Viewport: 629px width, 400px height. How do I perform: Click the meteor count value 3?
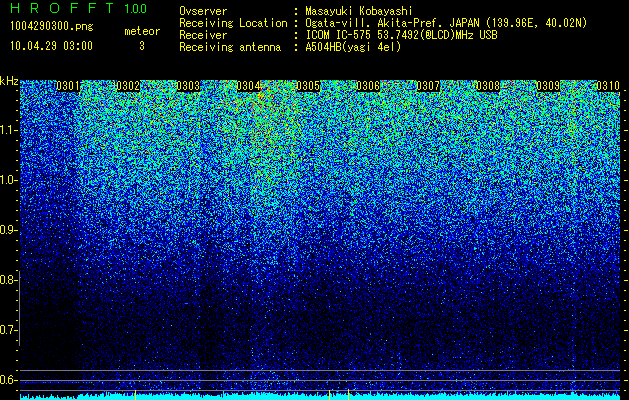(x=142, y=46)
